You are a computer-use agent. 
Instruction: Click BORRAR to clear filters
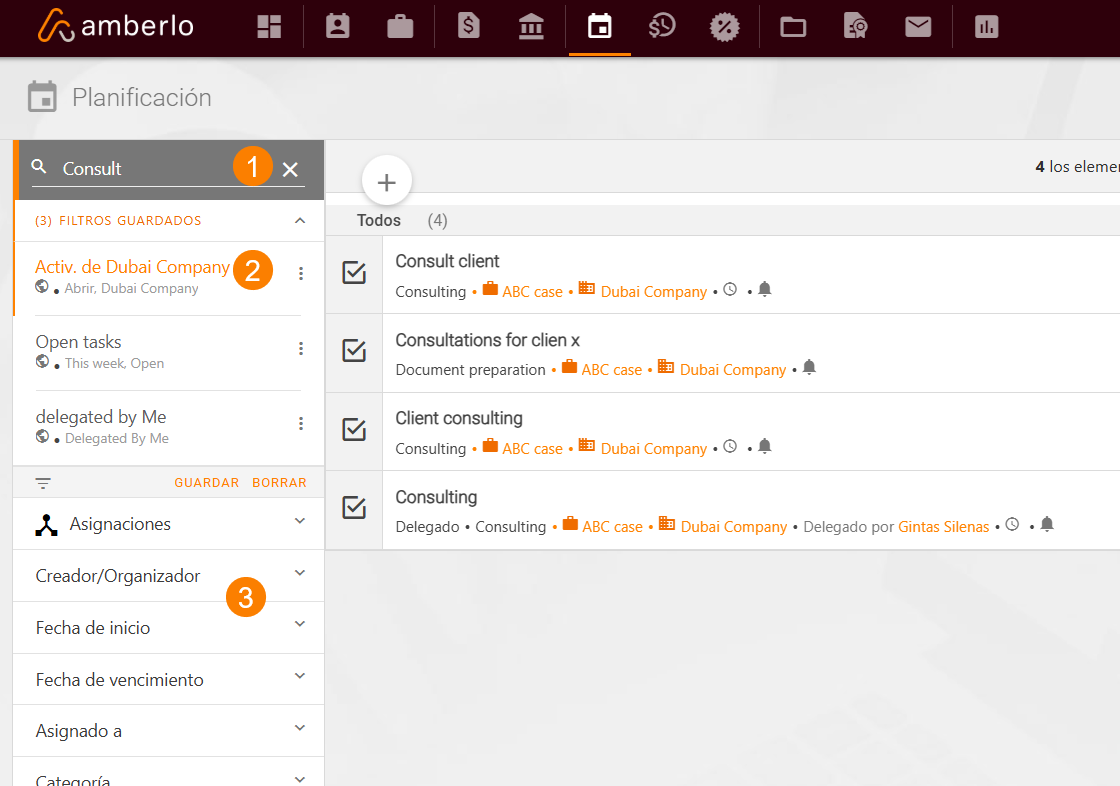point(279,482)
